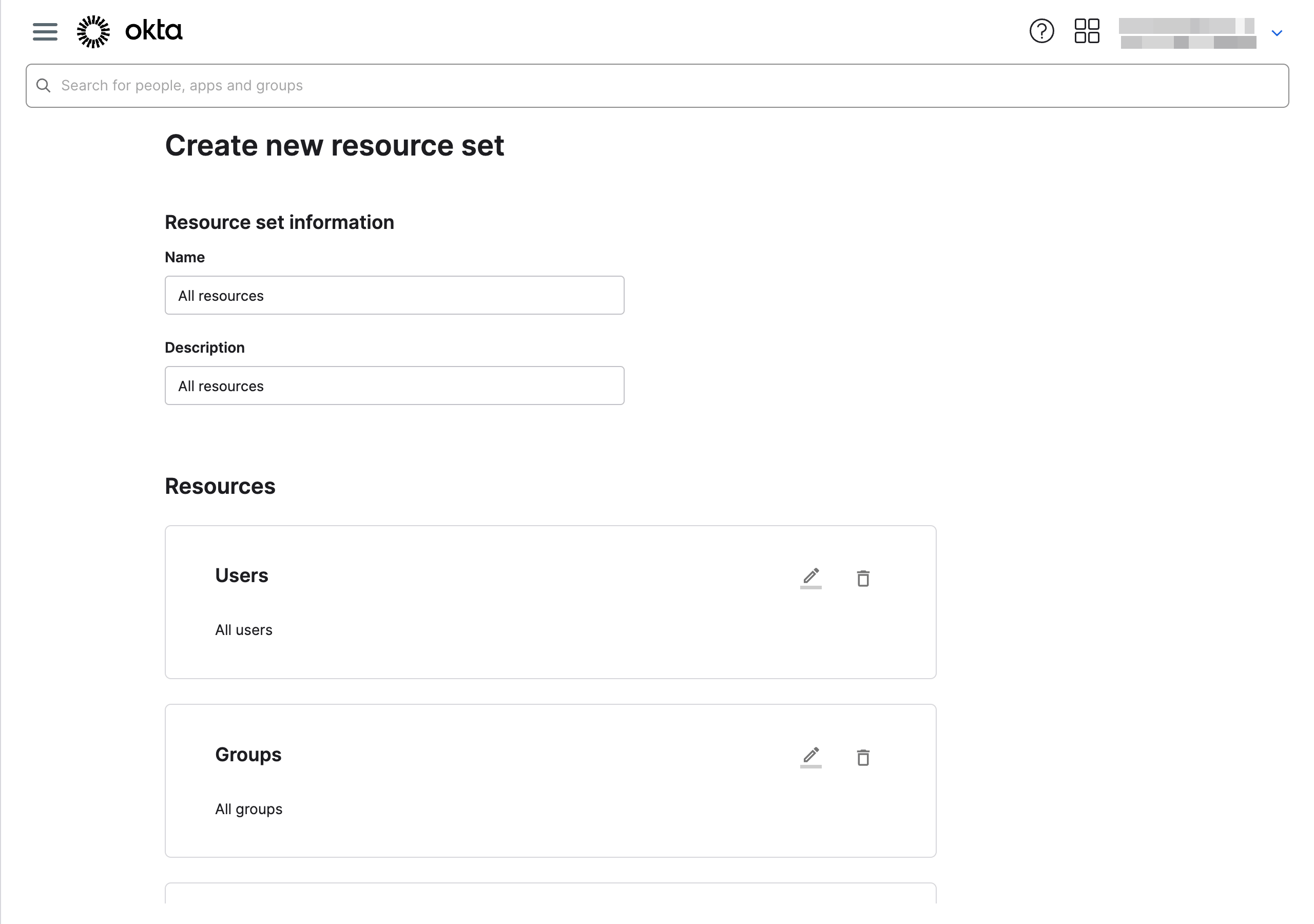
Task: Expand the account dropdown chevron
Action: click(x=1277, y=33)
